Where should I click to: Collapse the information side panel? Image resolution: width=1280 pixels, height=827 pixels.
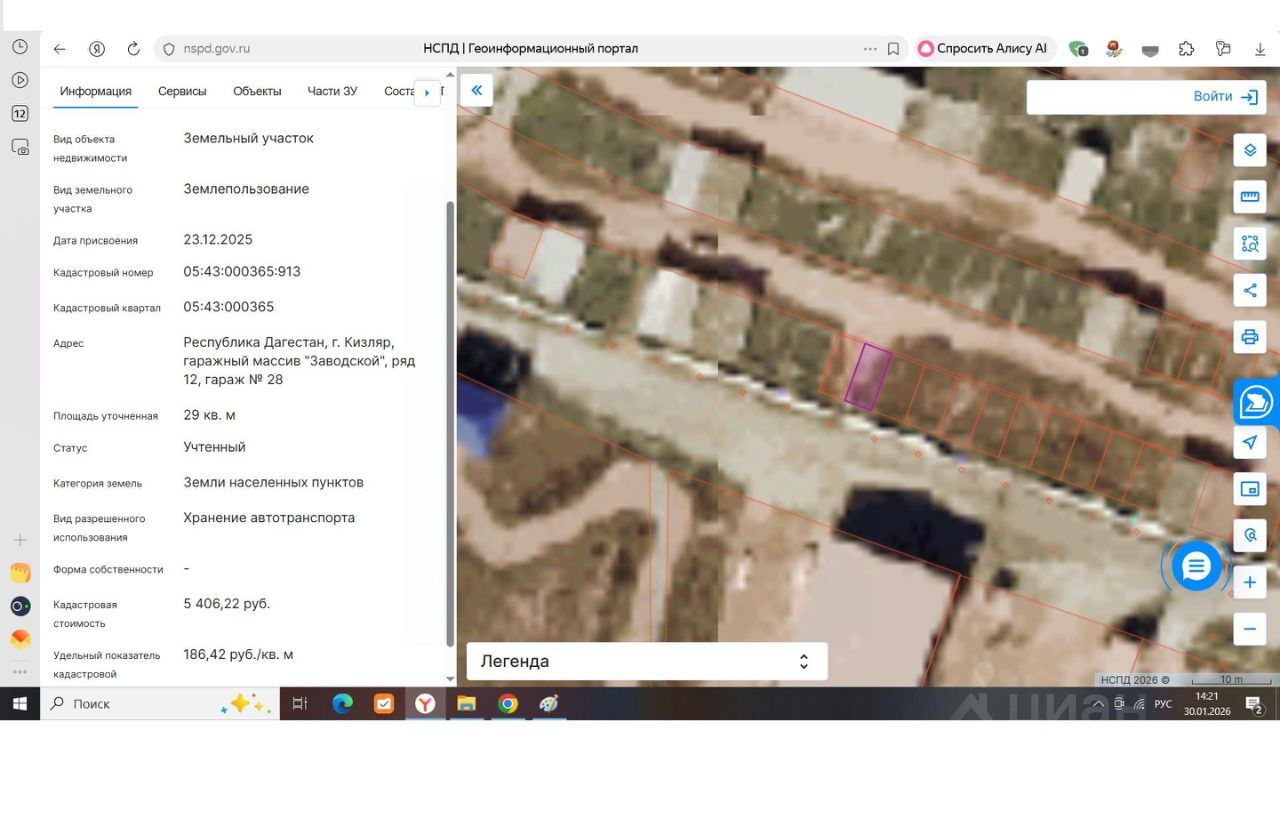476,90
